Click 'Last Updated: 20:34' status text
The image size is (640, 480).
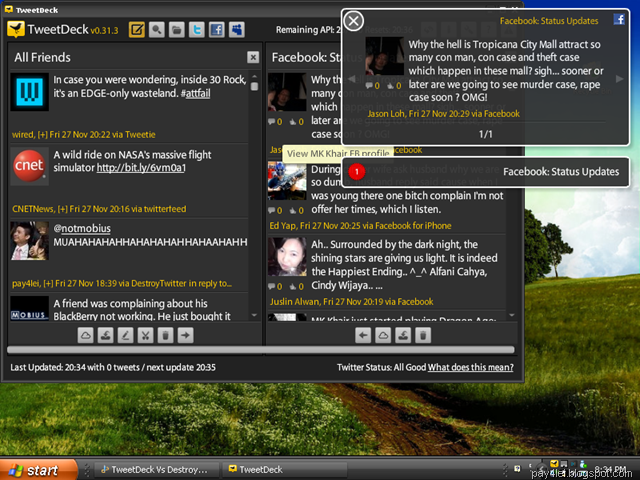(113, 367)
